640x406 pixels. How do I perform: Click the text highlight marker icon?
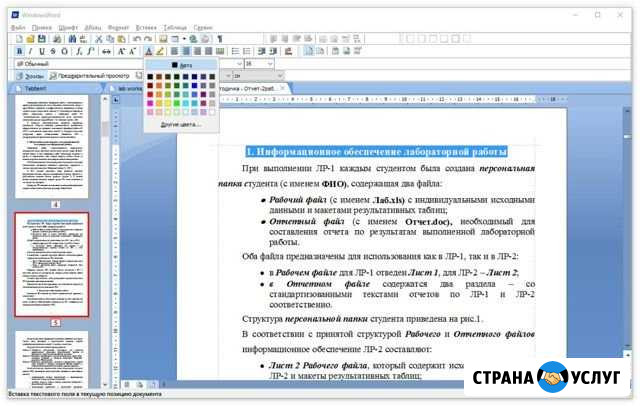pos(160,51)
